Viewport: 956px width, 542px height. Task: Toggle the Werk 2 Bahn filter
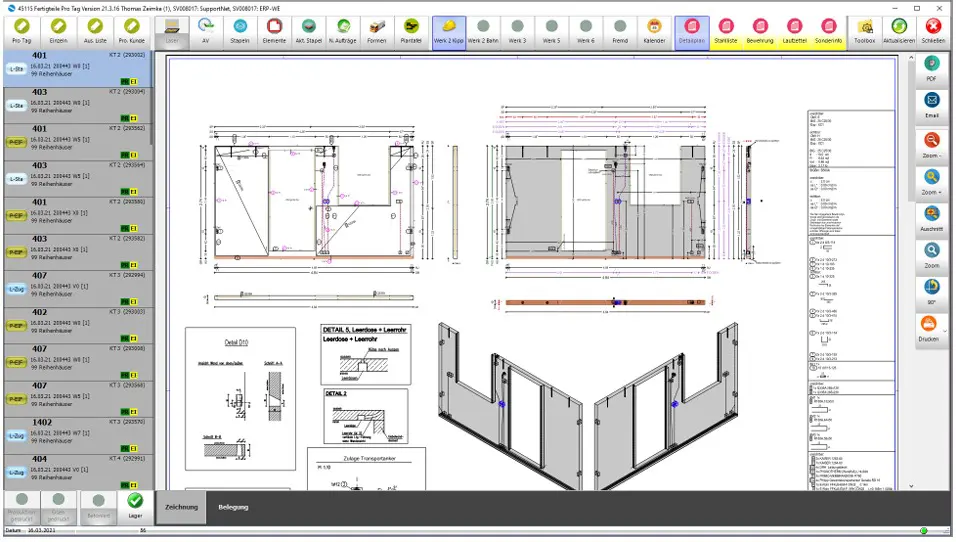pos(483,32)
